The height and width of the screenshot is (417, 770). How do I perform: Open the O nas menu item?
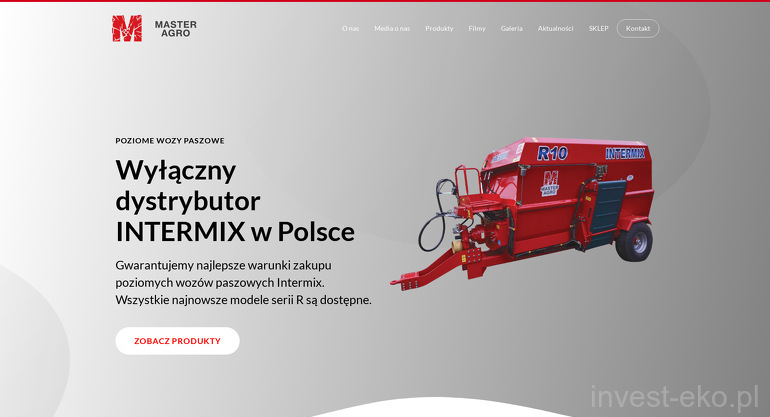click(350, 28)
